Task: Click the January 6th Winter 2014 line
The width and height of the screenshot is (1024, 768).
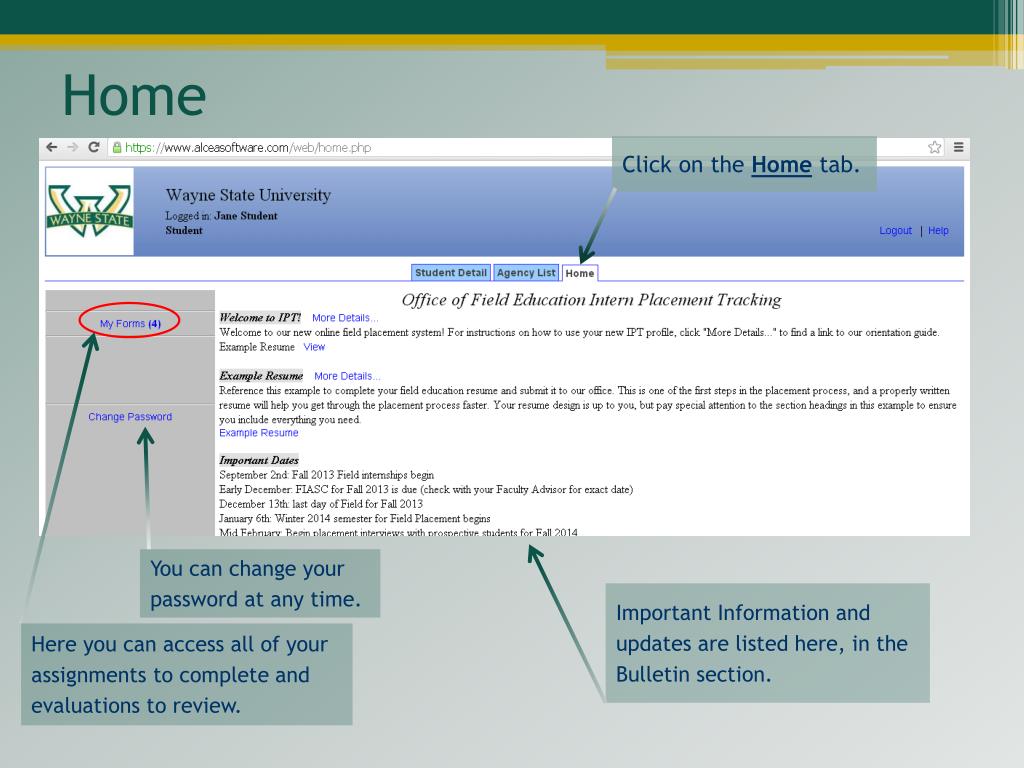Action: pyautogui.click(x=355, y=519)
